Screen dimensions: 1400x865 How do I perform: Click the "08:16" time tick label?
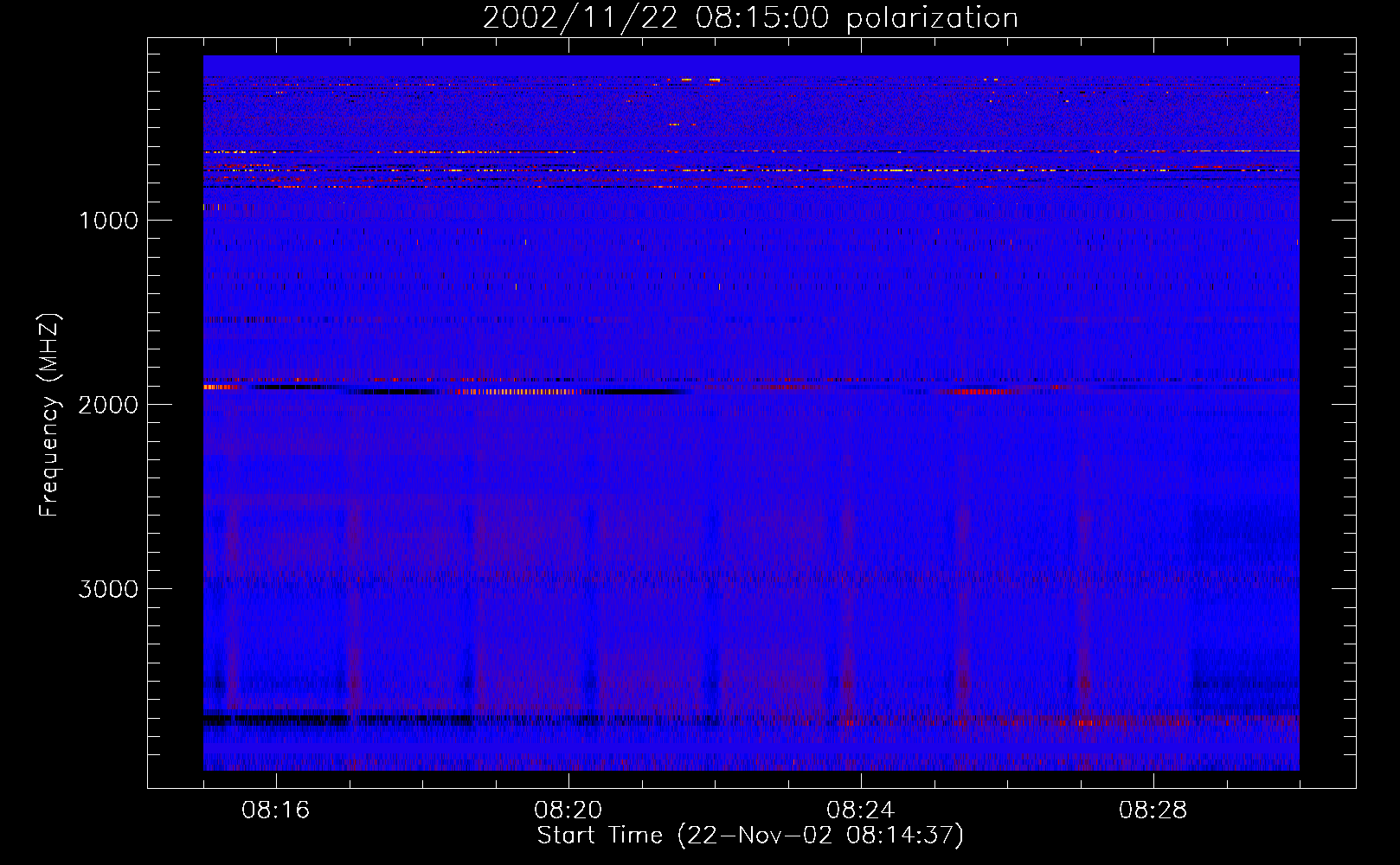point(276,811)
